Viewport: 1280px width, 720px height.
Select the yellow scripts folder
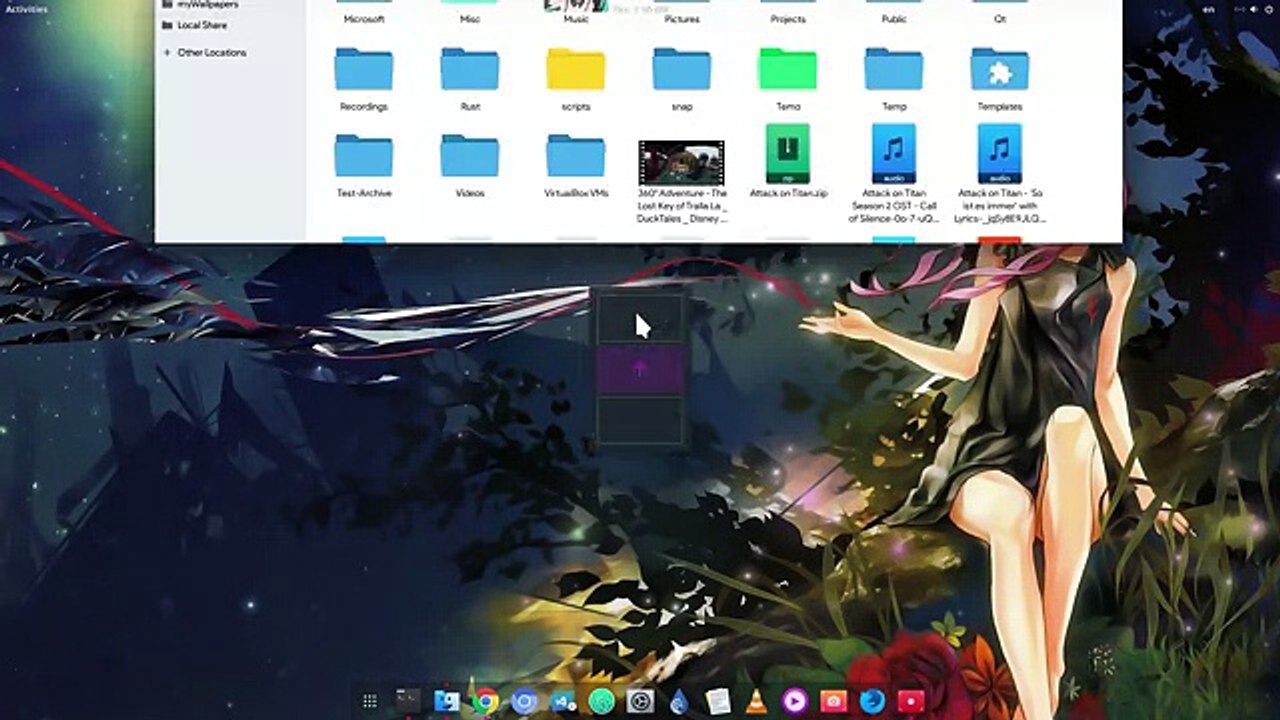click(x=576, y=78)
